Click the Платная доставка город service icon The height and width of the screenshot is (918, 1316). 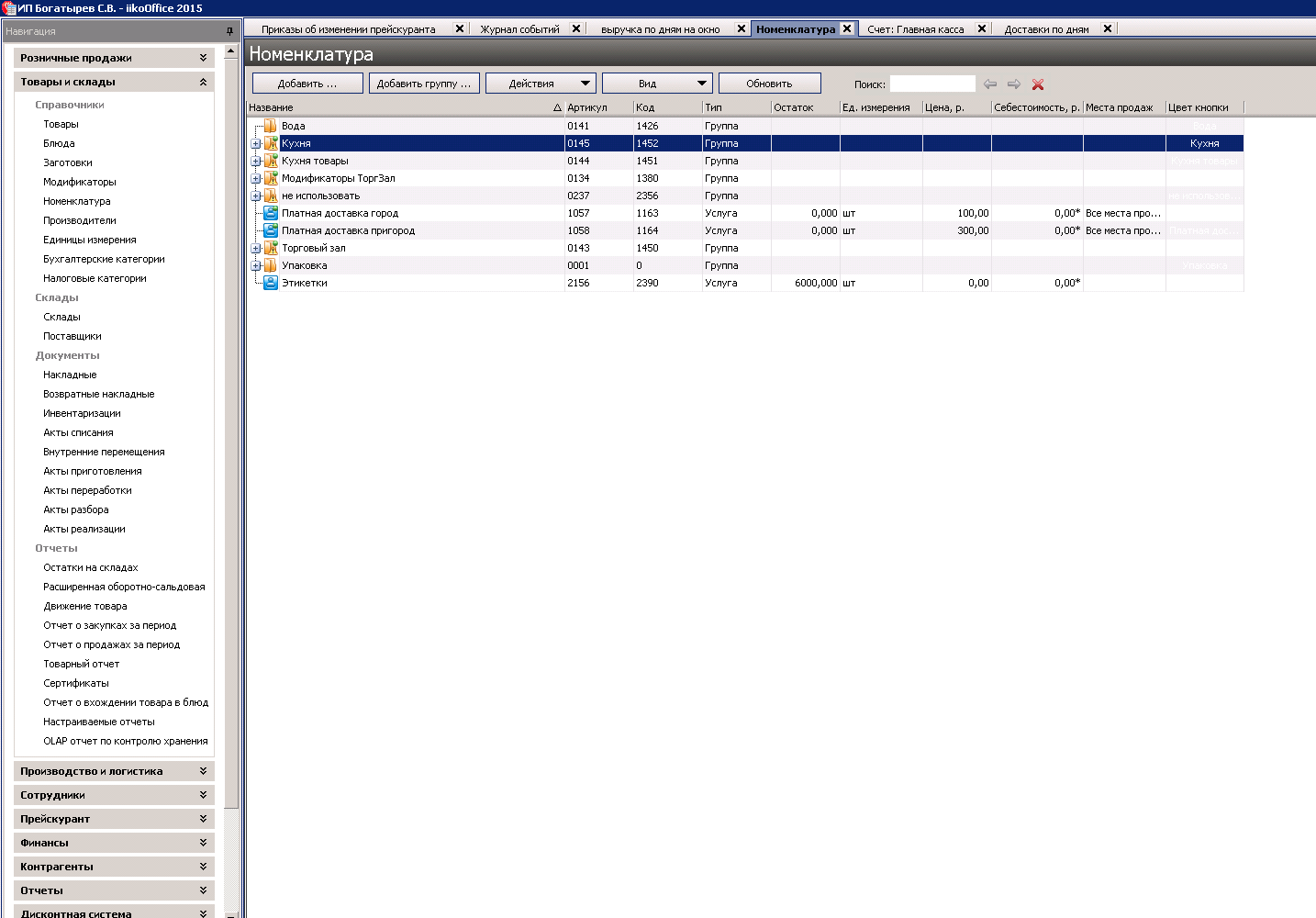pos(271,213)
